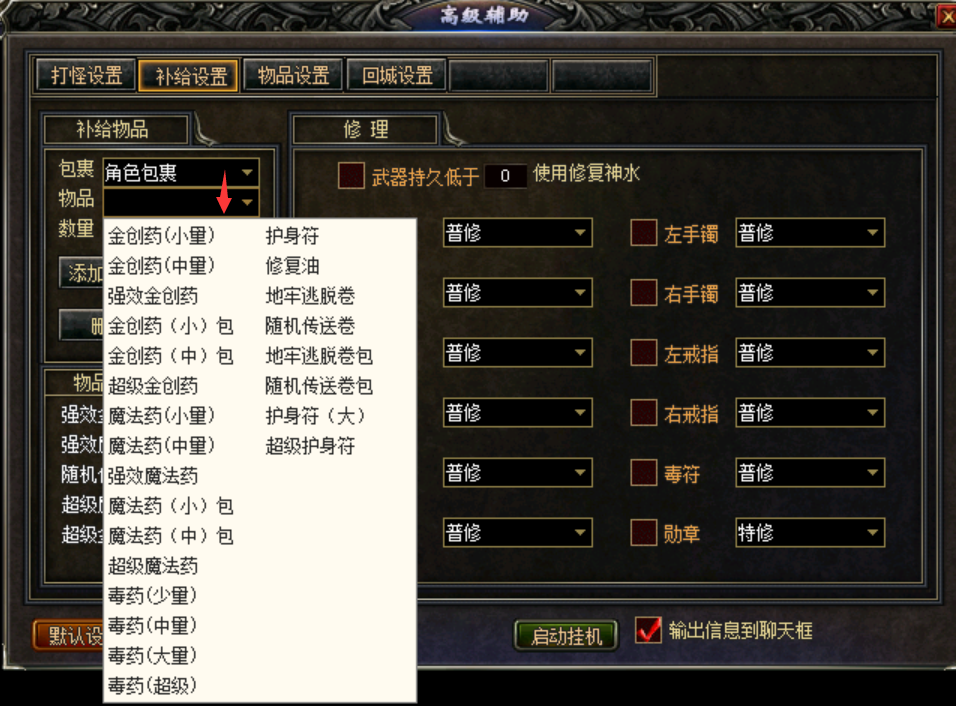The height and width of the screenshot is (706, 956).
Task: Toggle 输出信息到聊天框 checkbox
Action: point(647,630)
